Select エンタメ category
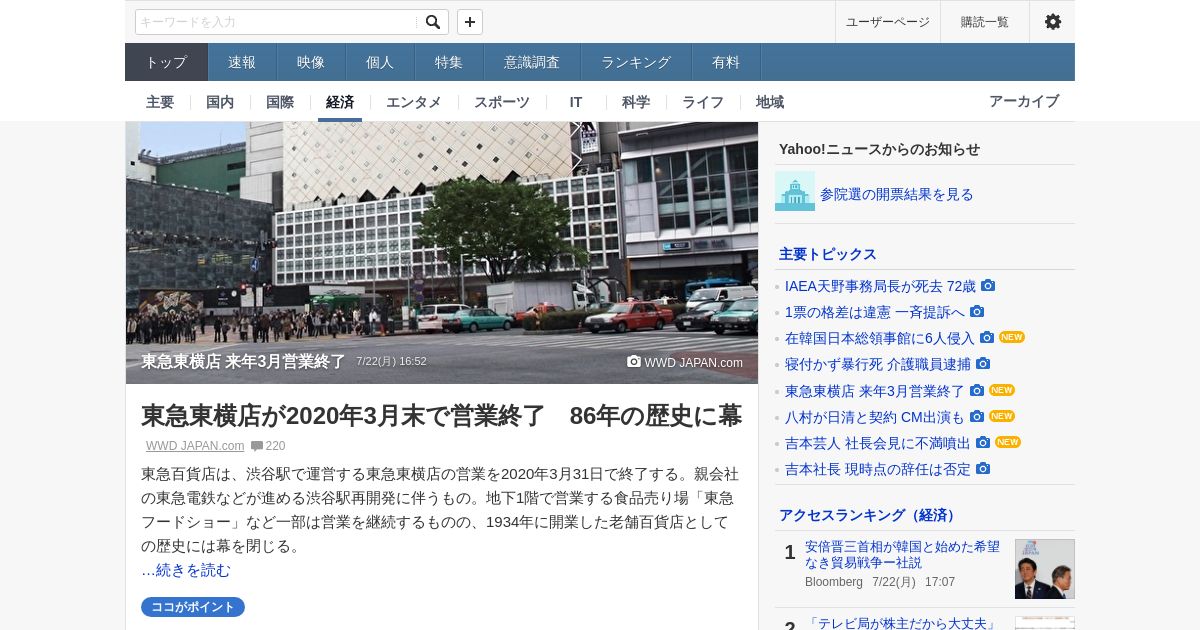This screenshot has height=630, width=1200. tap(414, 102)
